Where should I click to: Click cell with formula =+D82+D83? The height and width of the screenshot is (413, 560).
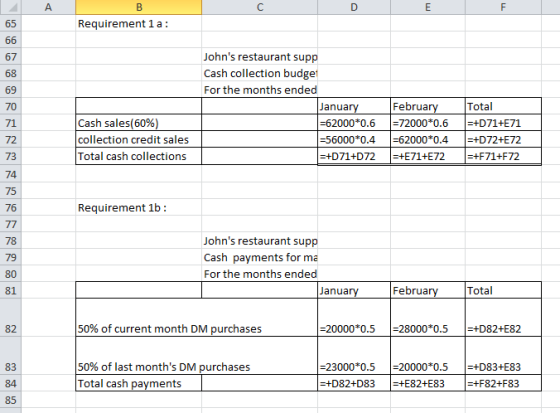point(354,383)
